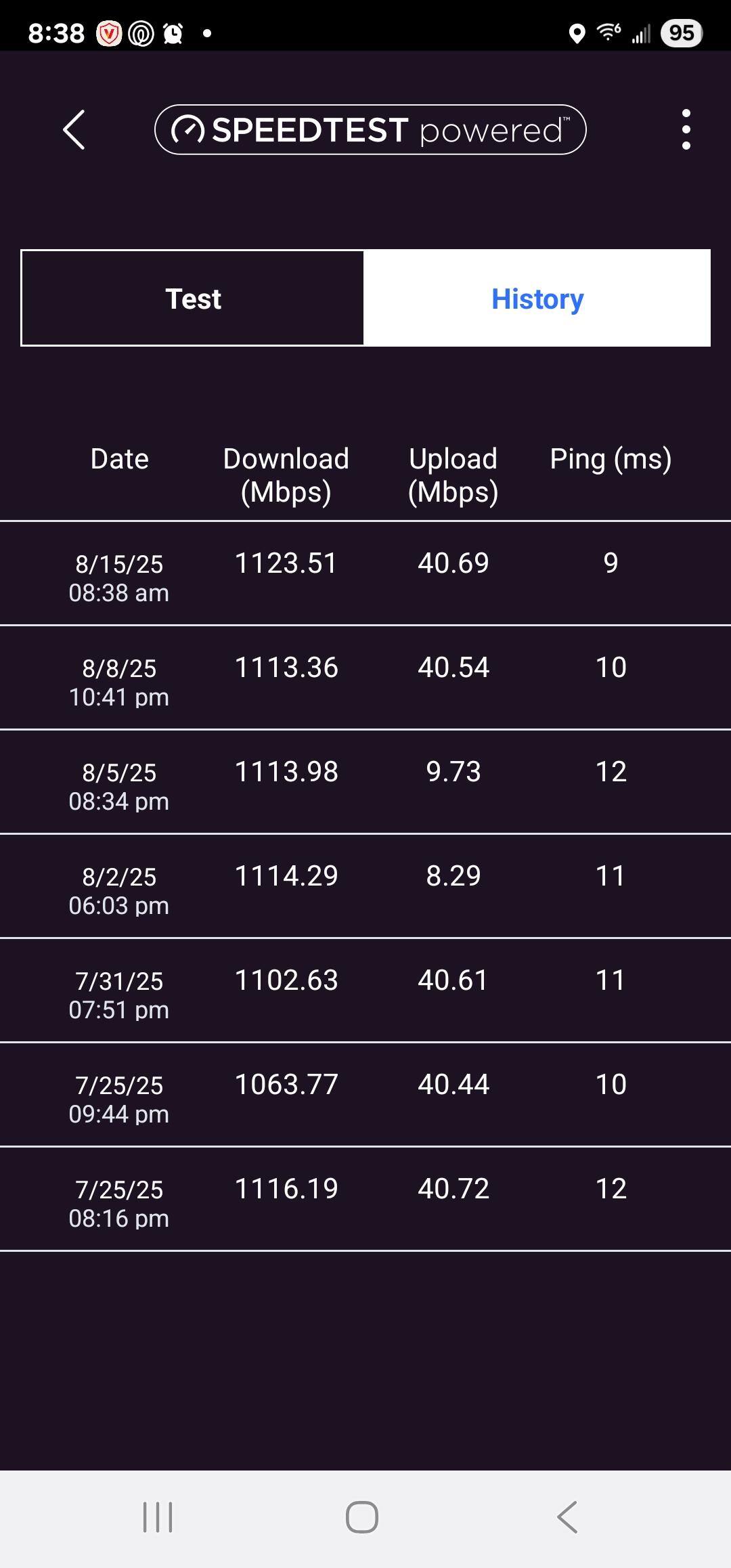Open the 8/15/25 08:38 am result
The height and width of the screenshot is (1568, 731).
pyautogui.click(x=365, y=573)
